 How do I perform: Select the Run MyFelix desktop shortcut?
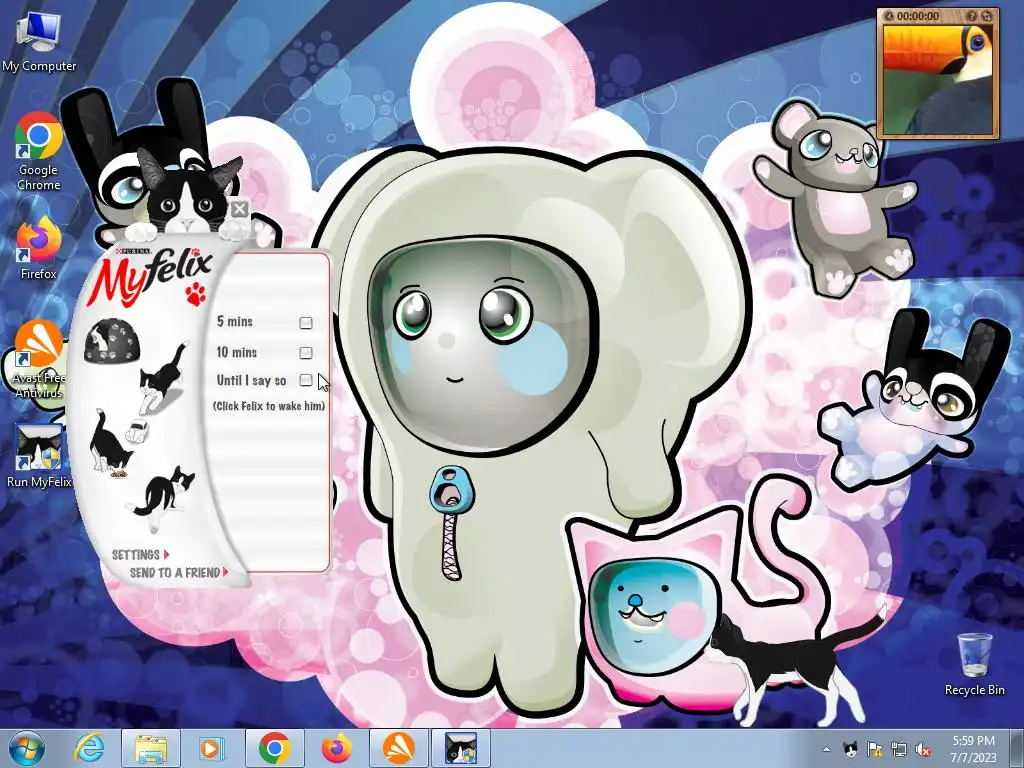(x=39, y=456)
